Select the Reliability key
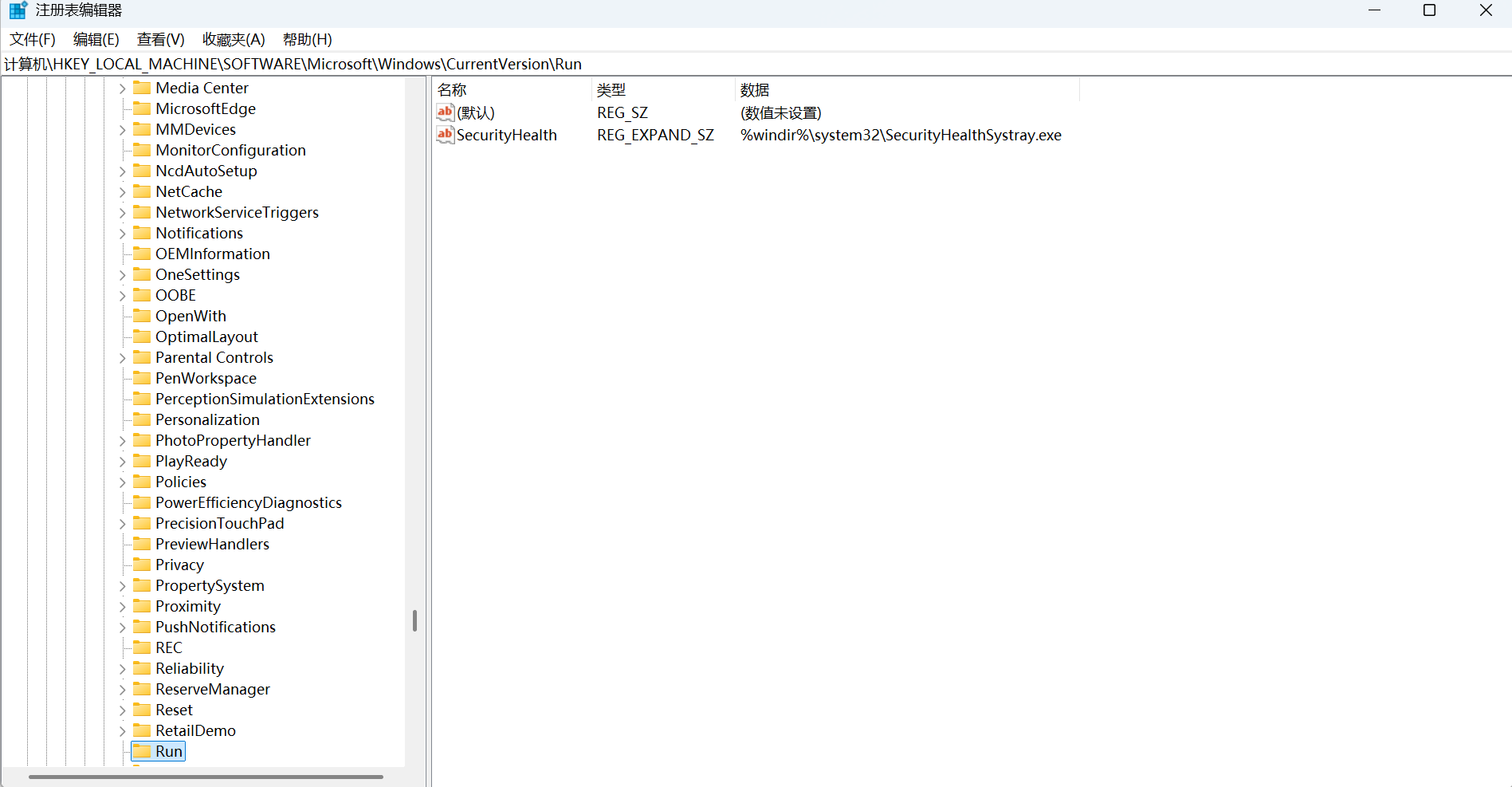 click(x=190, y=669)
